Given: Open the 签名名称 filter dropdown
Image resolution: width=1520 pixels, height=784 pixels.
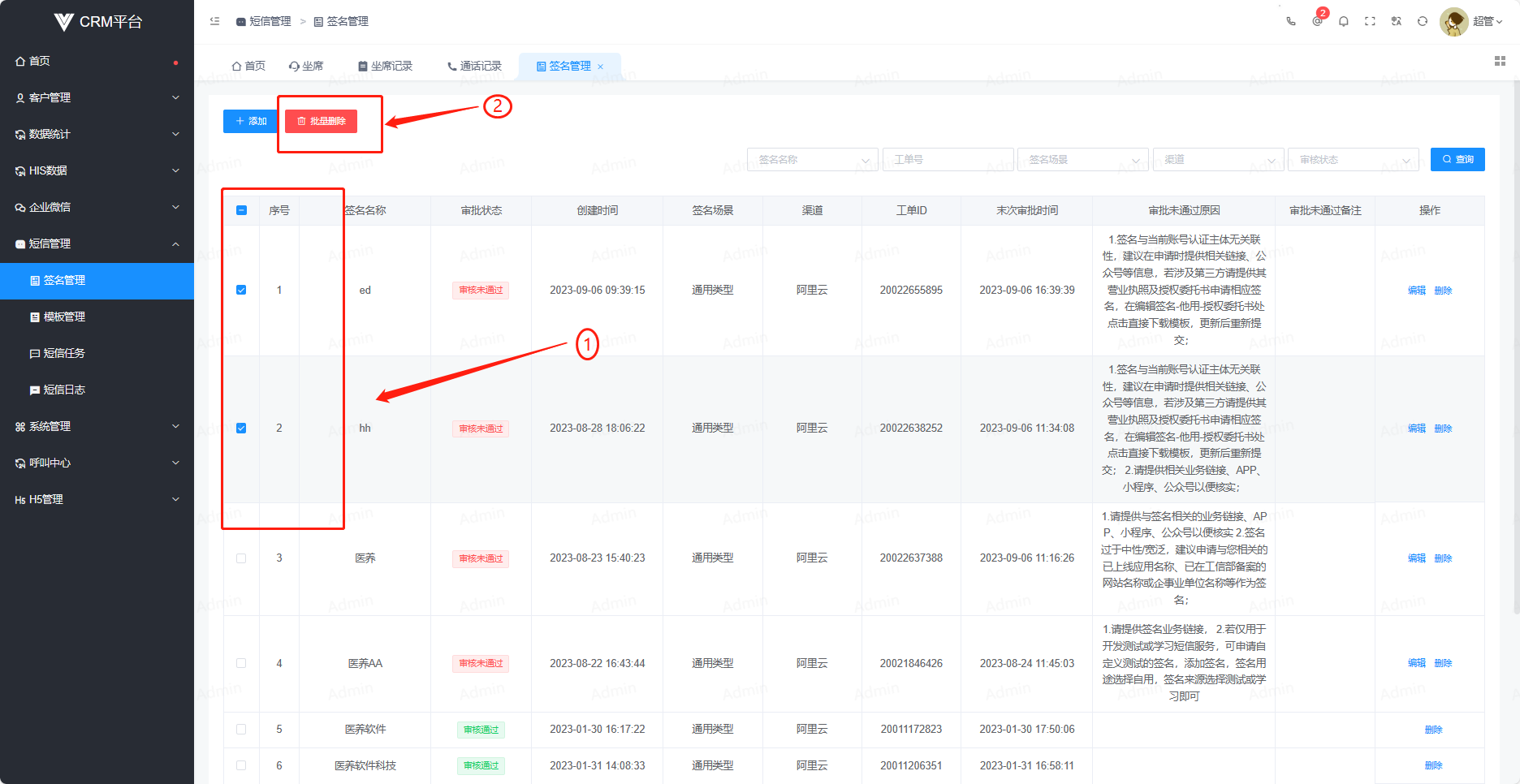Looking at the screenshot, I should tap(813, 159).
